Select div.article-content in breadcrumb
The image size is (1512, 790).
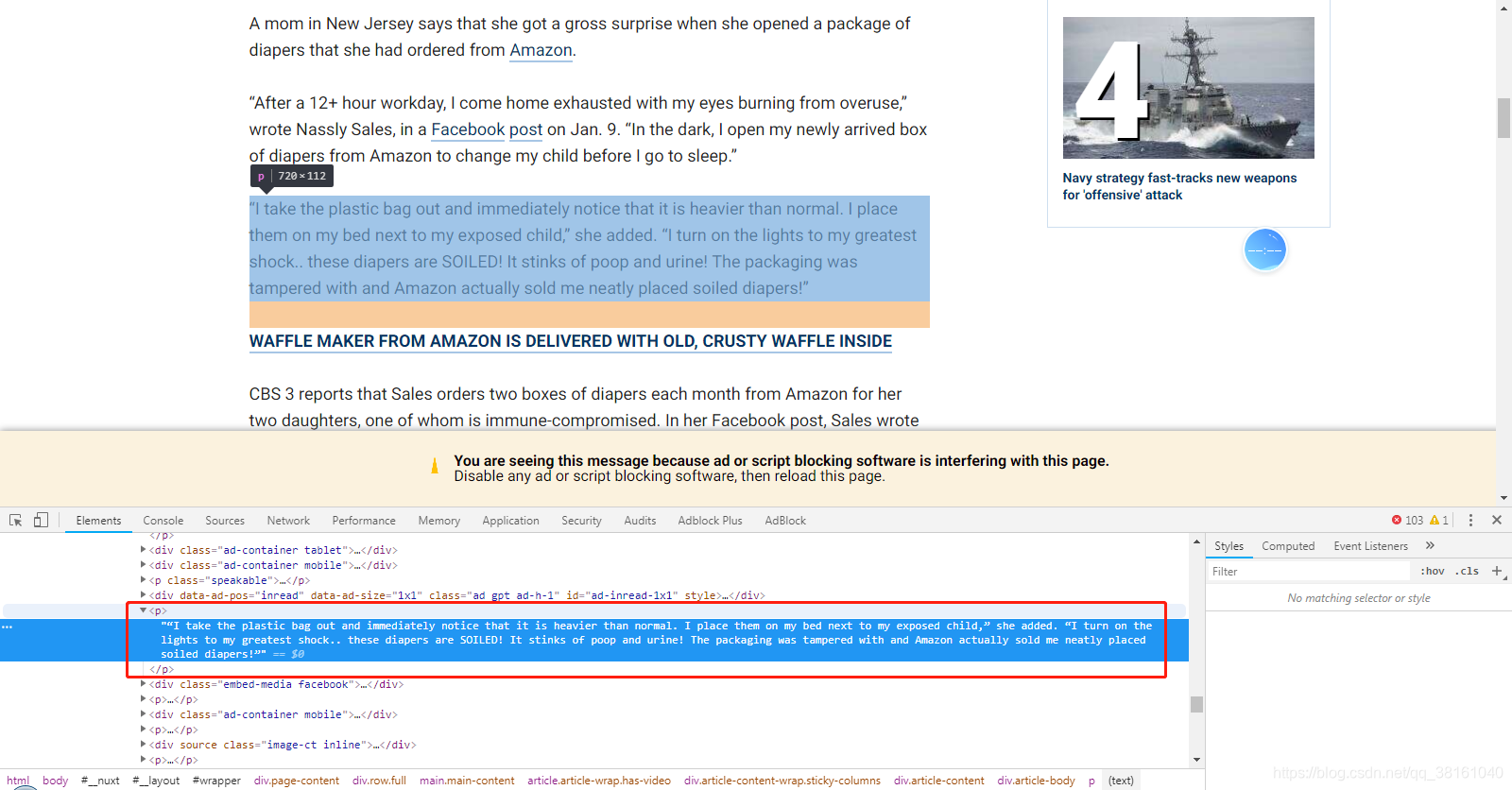click(939, 781)
